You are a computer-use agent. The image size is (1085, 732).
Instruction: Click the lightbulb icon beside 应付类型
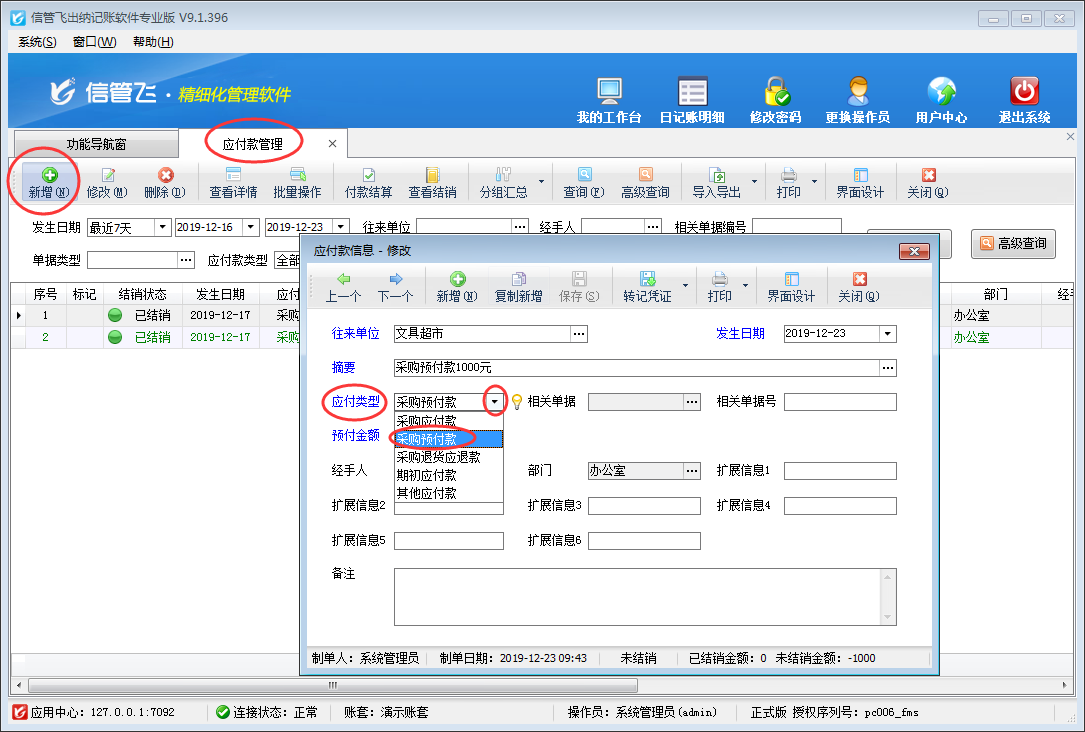point(517,402)
